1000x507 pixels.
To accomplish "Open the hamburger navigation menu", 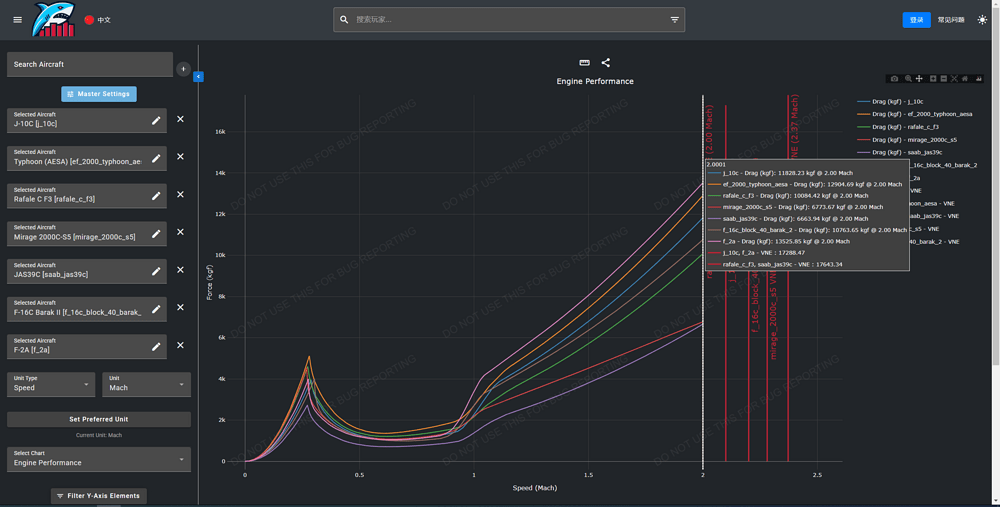I will [x=17, y=20].
